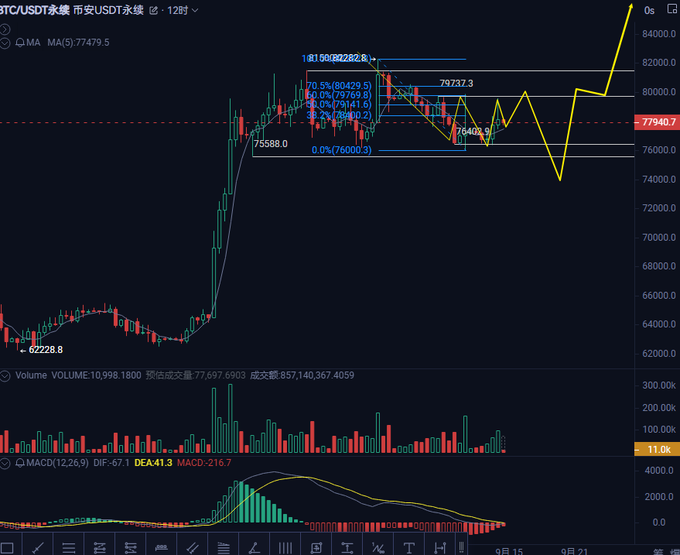Image resolution: width=680 pixels, height=555 pixels.
Task: Click the 84000.0 price axis label
Action: (x=659, y=34)
